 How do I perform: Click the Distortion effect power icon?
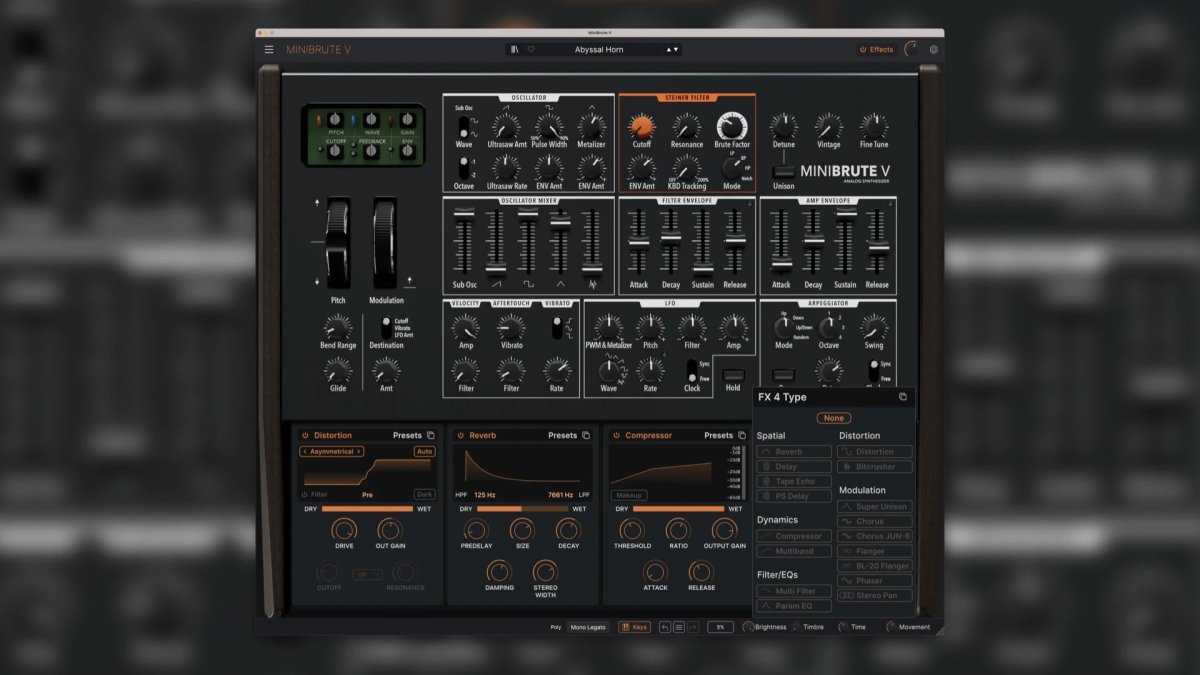305,436
